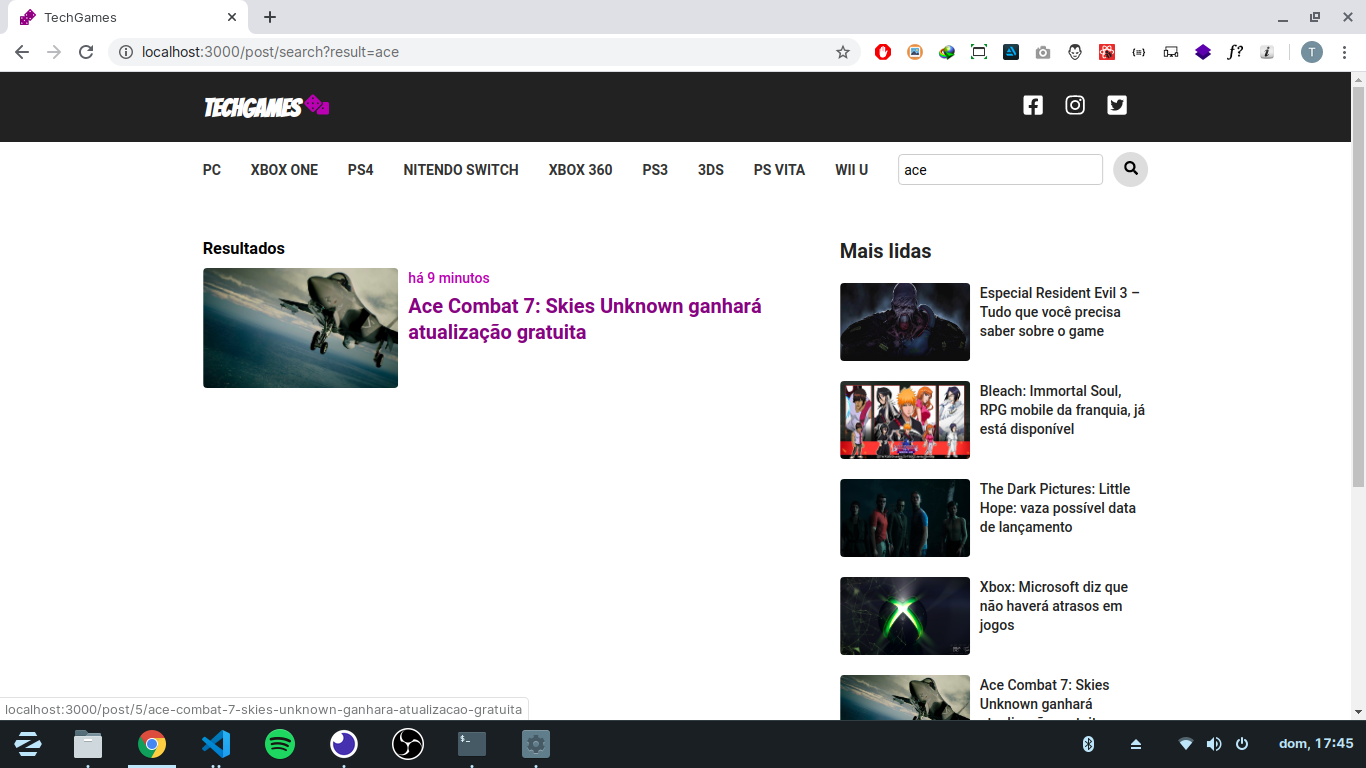The width and height of the screenshot is (1366, 768).
Task: Click the clock showing dom, 17:45
Action: point(1316,744)
